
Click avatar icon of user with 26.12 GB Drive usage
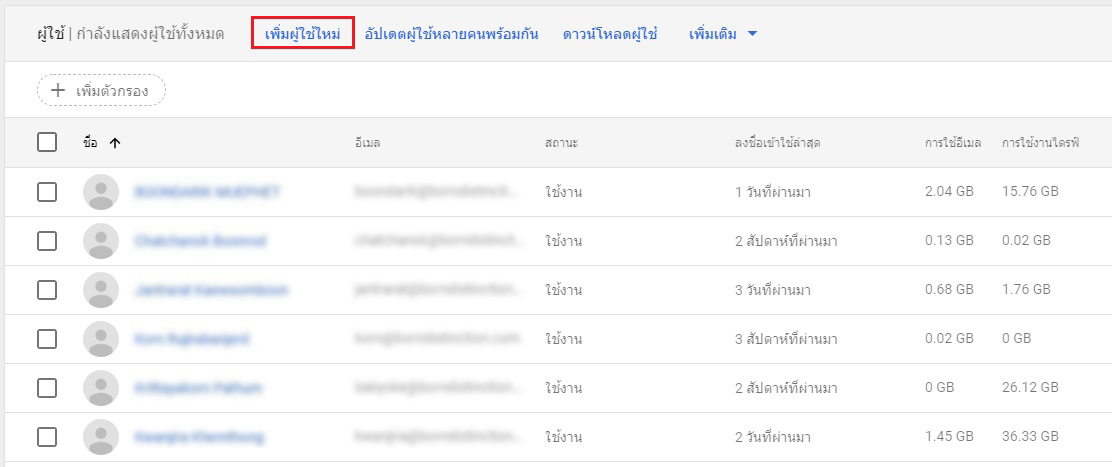[101, 388]
